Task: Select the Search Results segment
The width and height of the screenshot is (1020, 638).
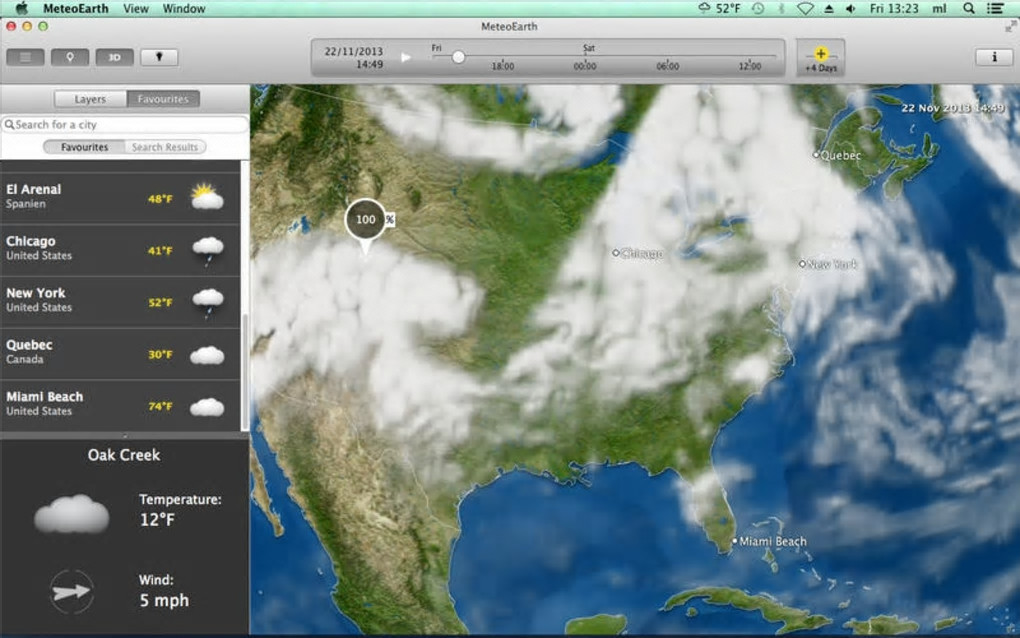Action: click(x=165, y=147)
